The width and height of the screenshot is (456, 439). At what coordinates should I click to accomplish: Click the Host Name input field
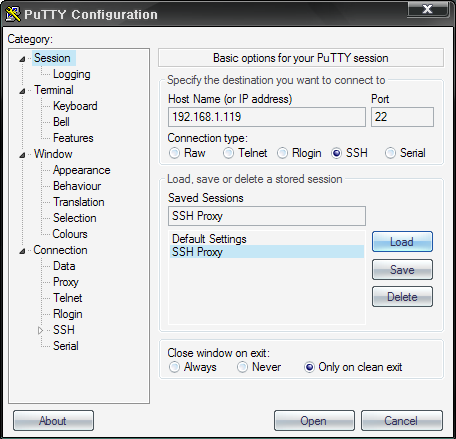[x=267, y=117]
